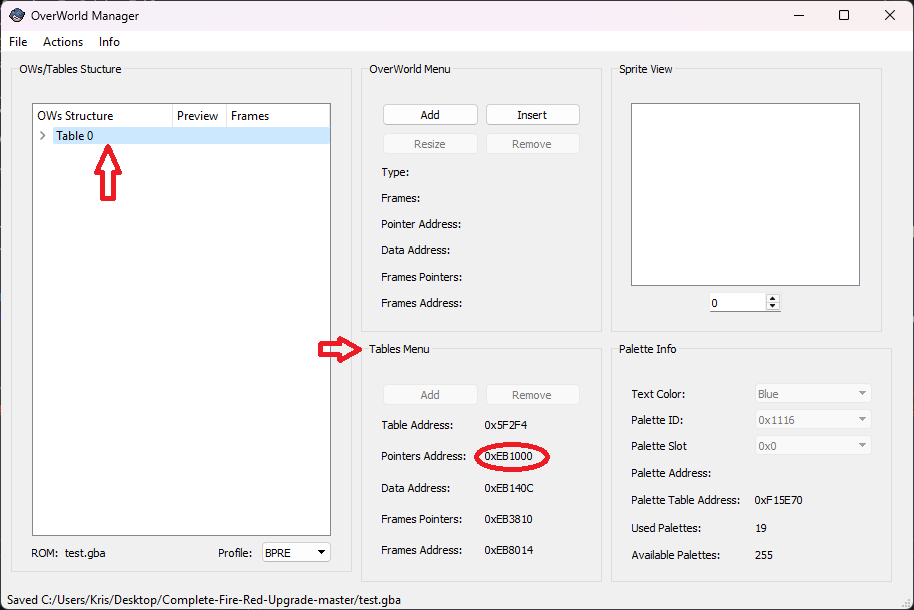914x610 pixels.
Task: Open the File menu
Action: (x=18, y=42)
